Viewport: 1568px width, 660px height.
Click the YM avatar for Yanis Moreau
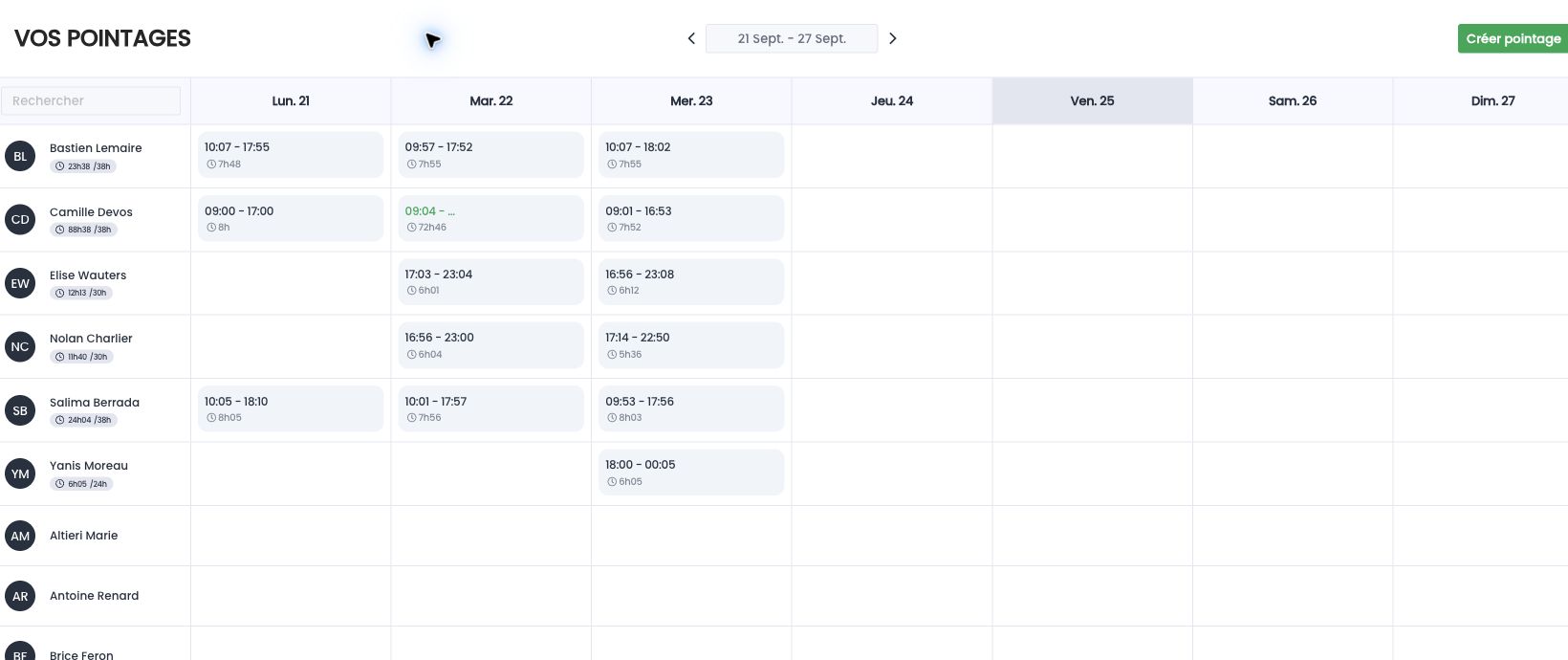coord(20,473)
